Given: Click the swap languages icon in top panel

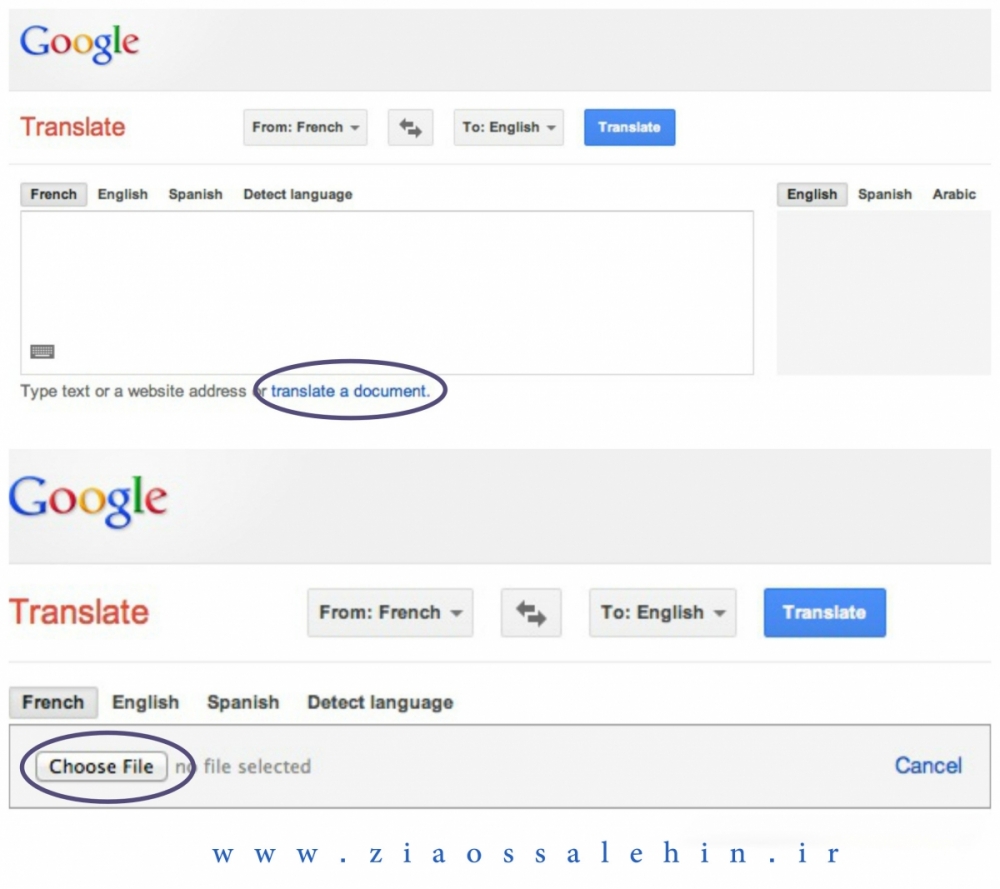Looking at the screenshot, I should pos(410,128).
